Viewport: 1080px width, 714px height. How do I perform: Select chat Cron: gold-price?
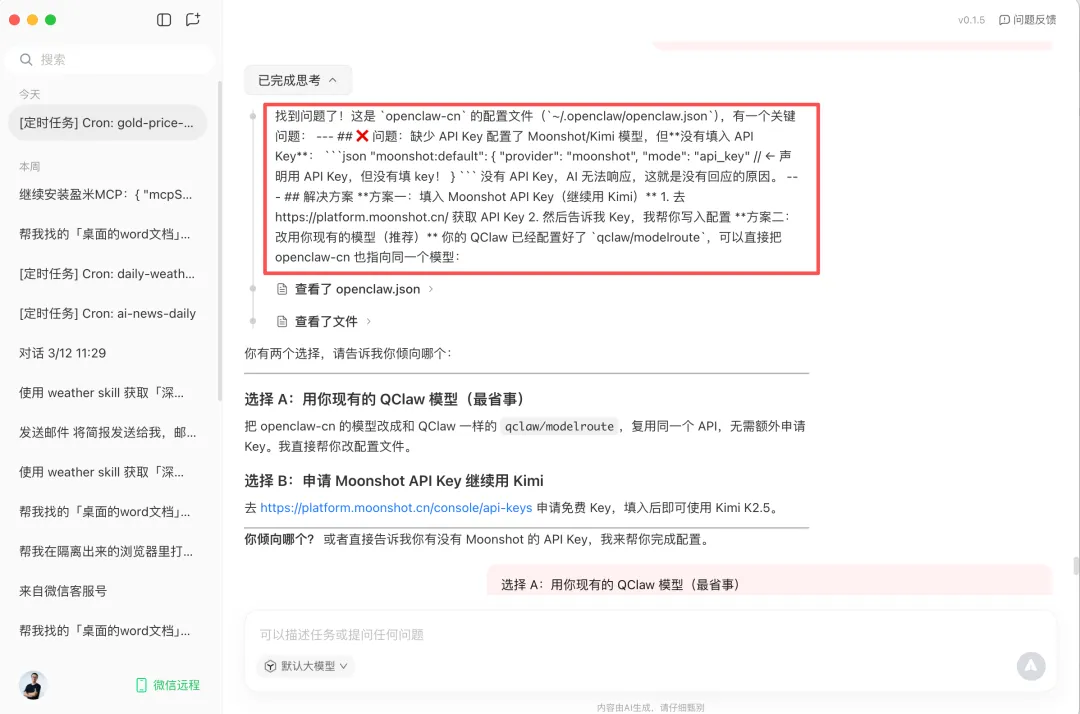(x=107, y=123)
